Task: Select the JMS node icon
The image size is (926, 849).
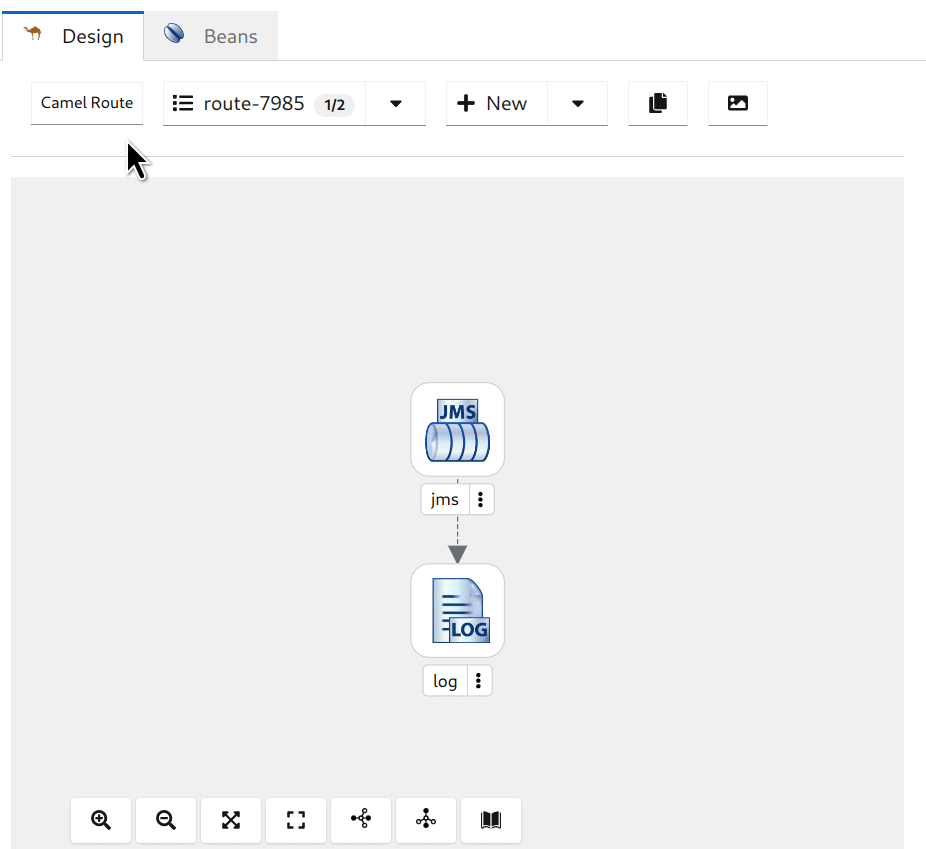Action: pos(457,429)
